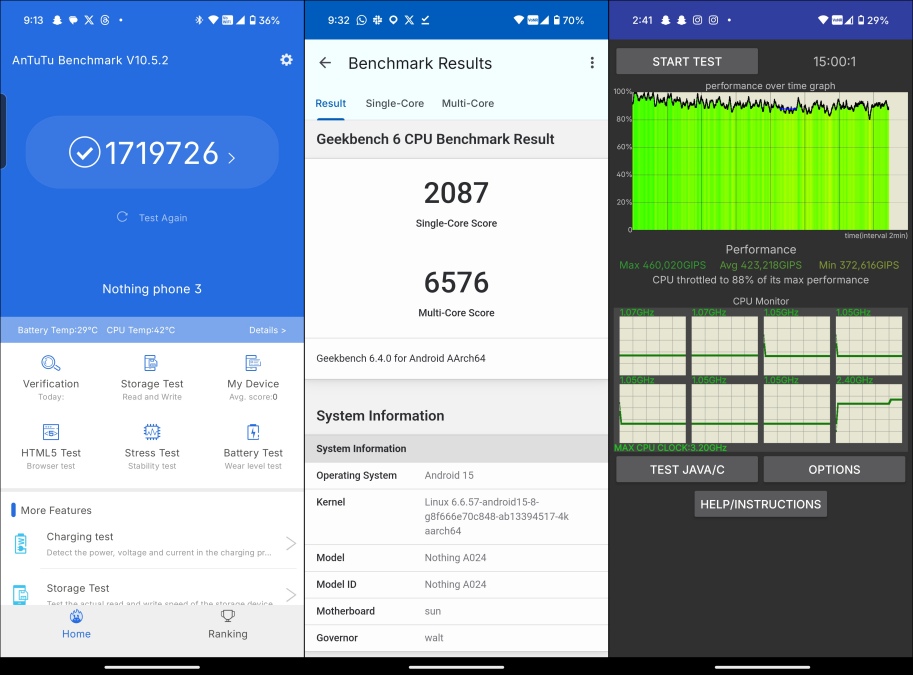Viewport: 913px width, 675px height.
Task: Tap the Test Again refresh icon
Action: tap(122, 217)
